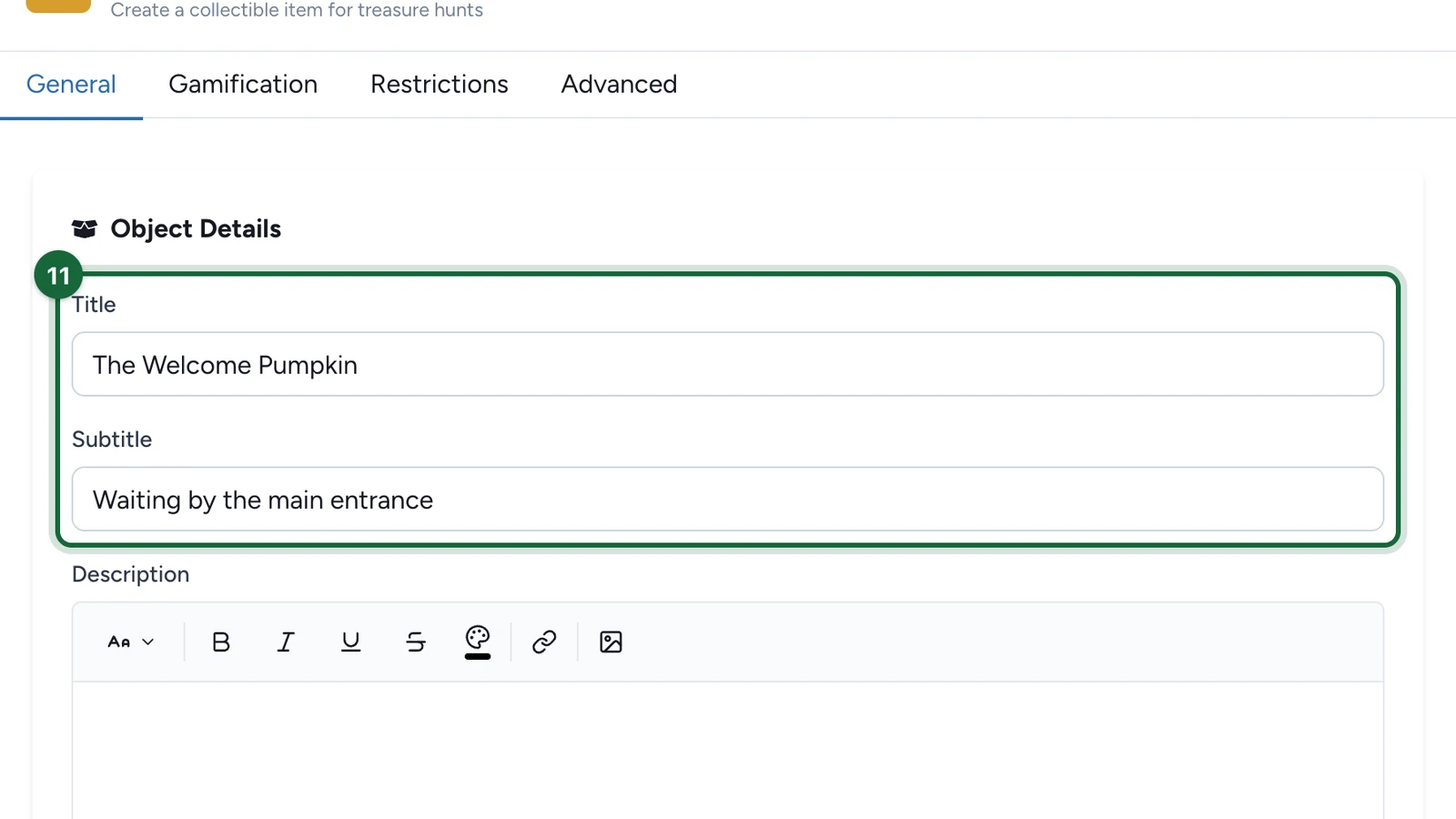Apply italic formatting in description toolbar
Viewport: 1456px width, 819px height.
coord(286,642)
